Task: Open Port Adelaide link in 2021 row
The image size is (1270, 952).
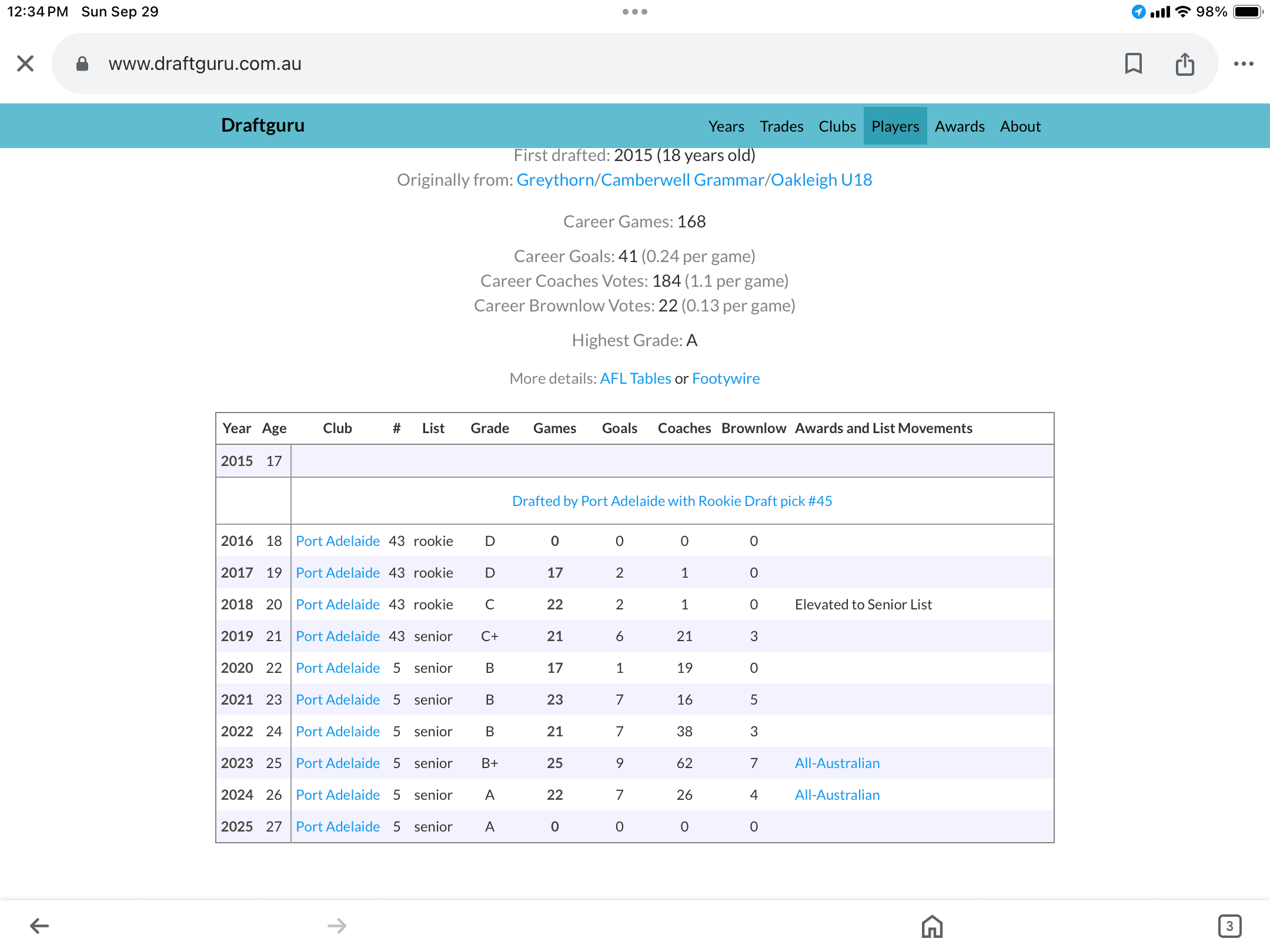Action: click(337, 699)
